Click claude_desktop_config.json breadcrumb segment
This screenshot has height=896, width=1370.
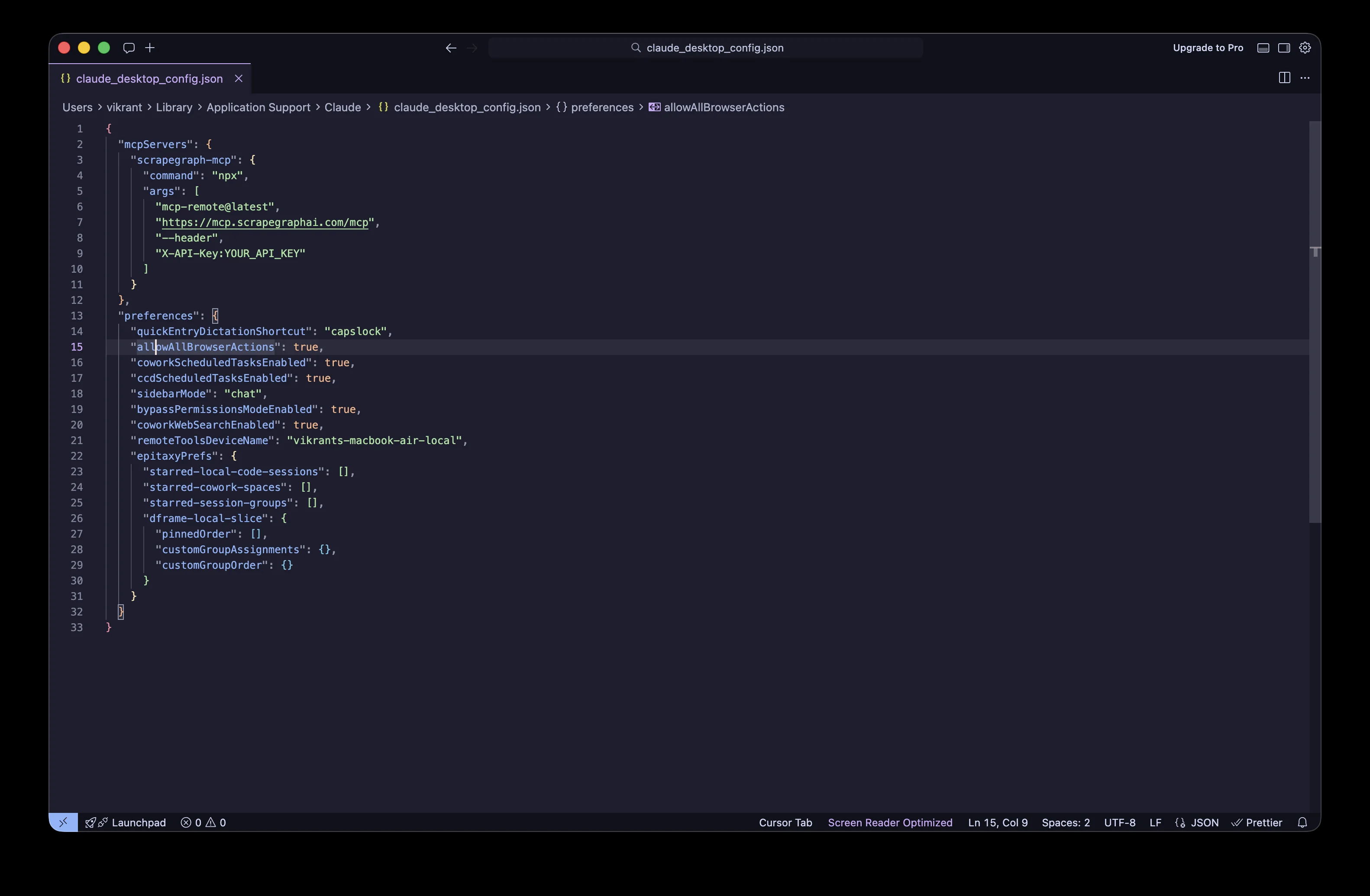point(467,107)
